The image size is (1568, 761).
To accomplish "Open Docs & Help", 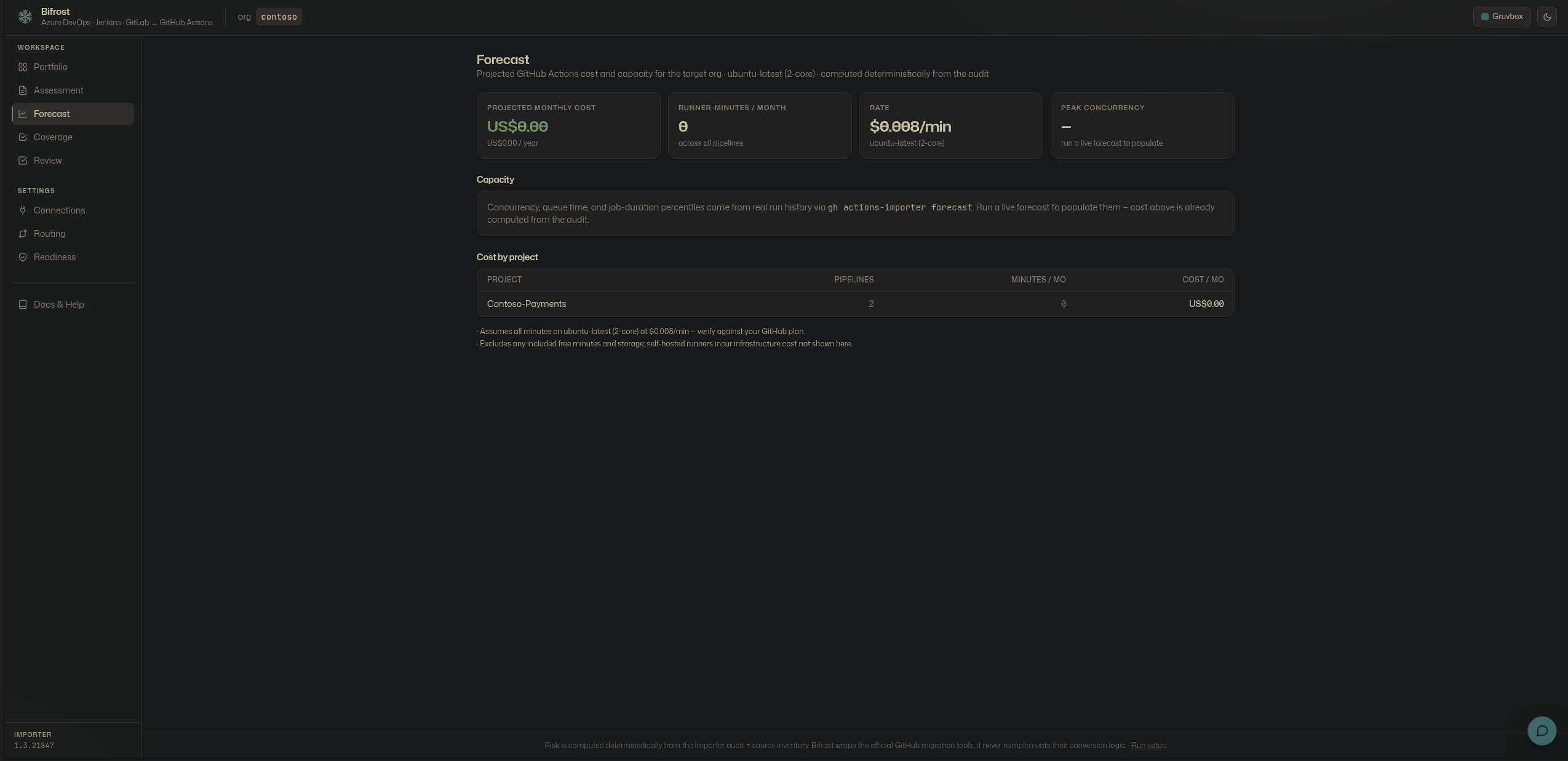I will pos(73,305).
